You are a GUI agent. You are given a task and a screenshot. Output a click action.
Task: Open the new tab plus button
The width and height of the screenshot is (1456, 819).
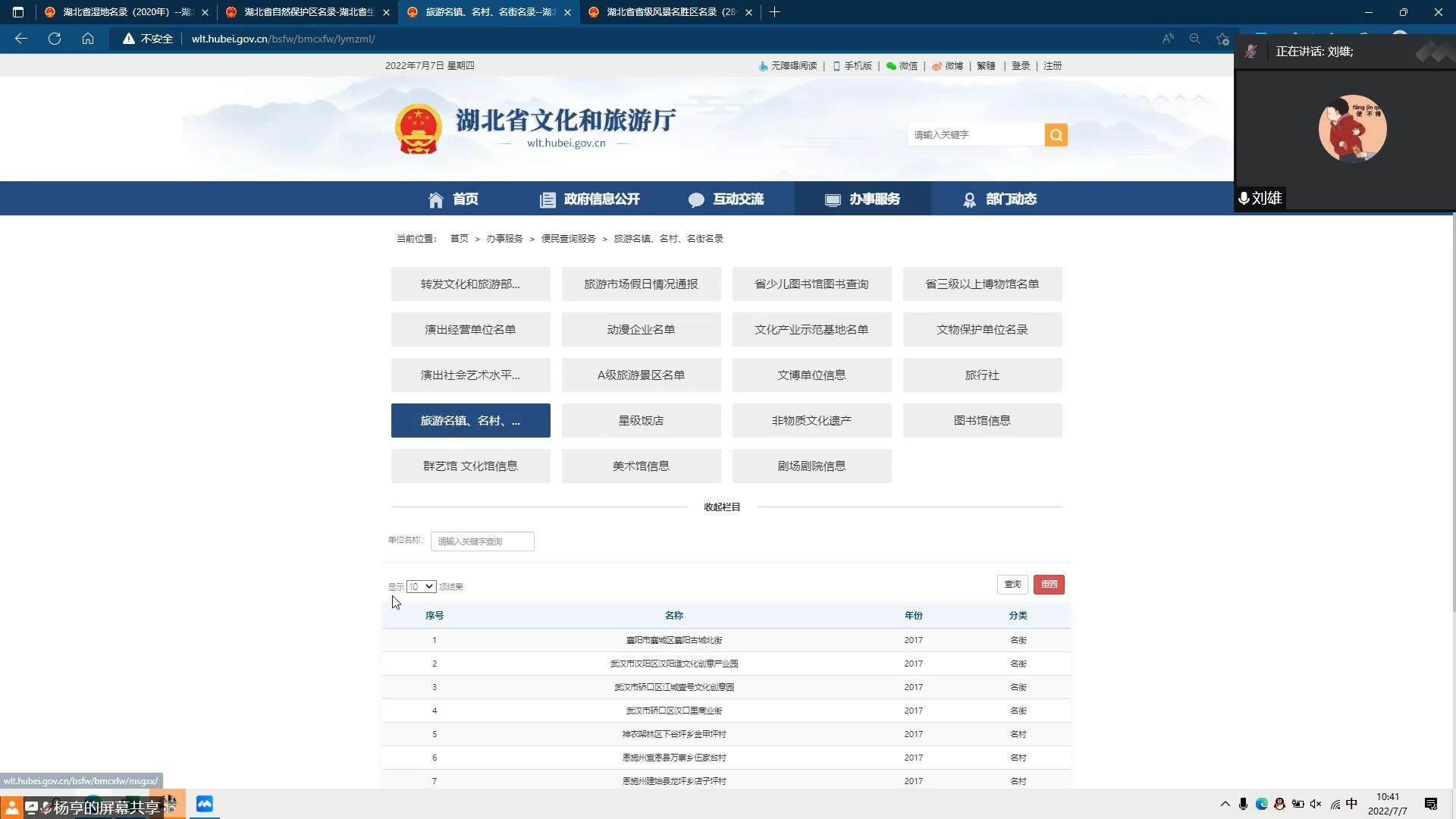click(774, 12)
